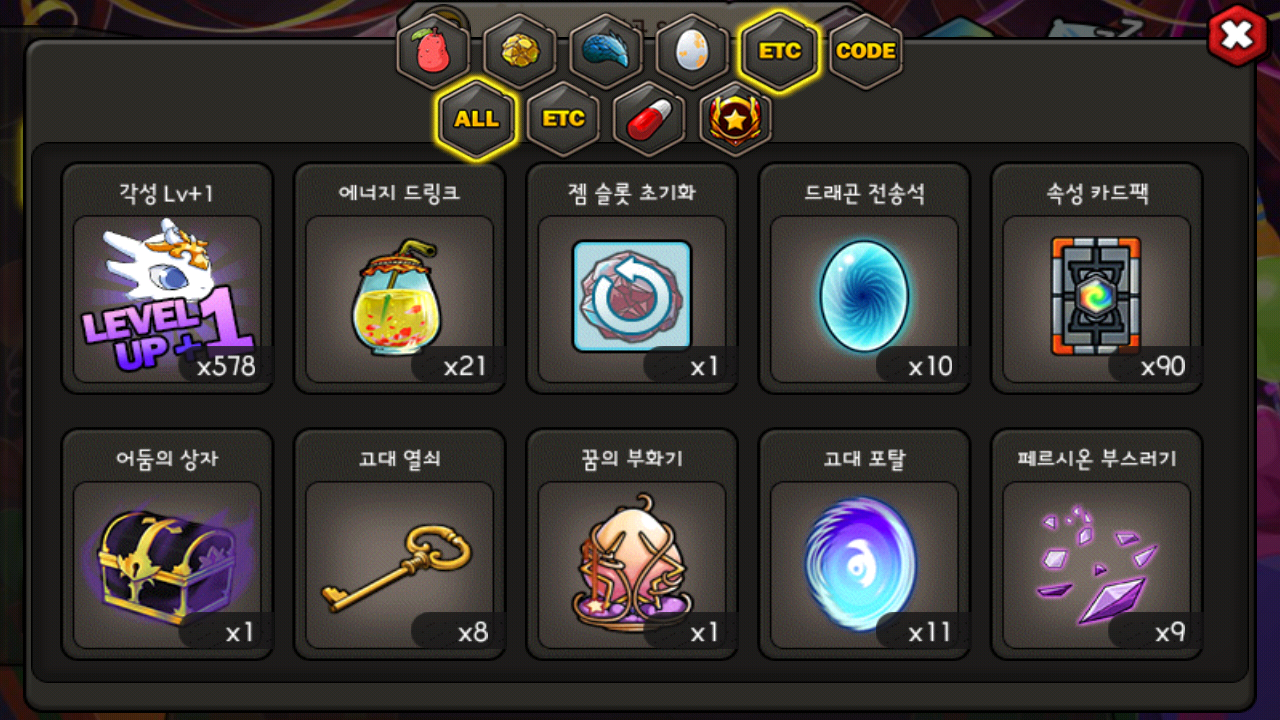Show ALL items filter
The image size is (1280, 720).
tap(477, 119)
